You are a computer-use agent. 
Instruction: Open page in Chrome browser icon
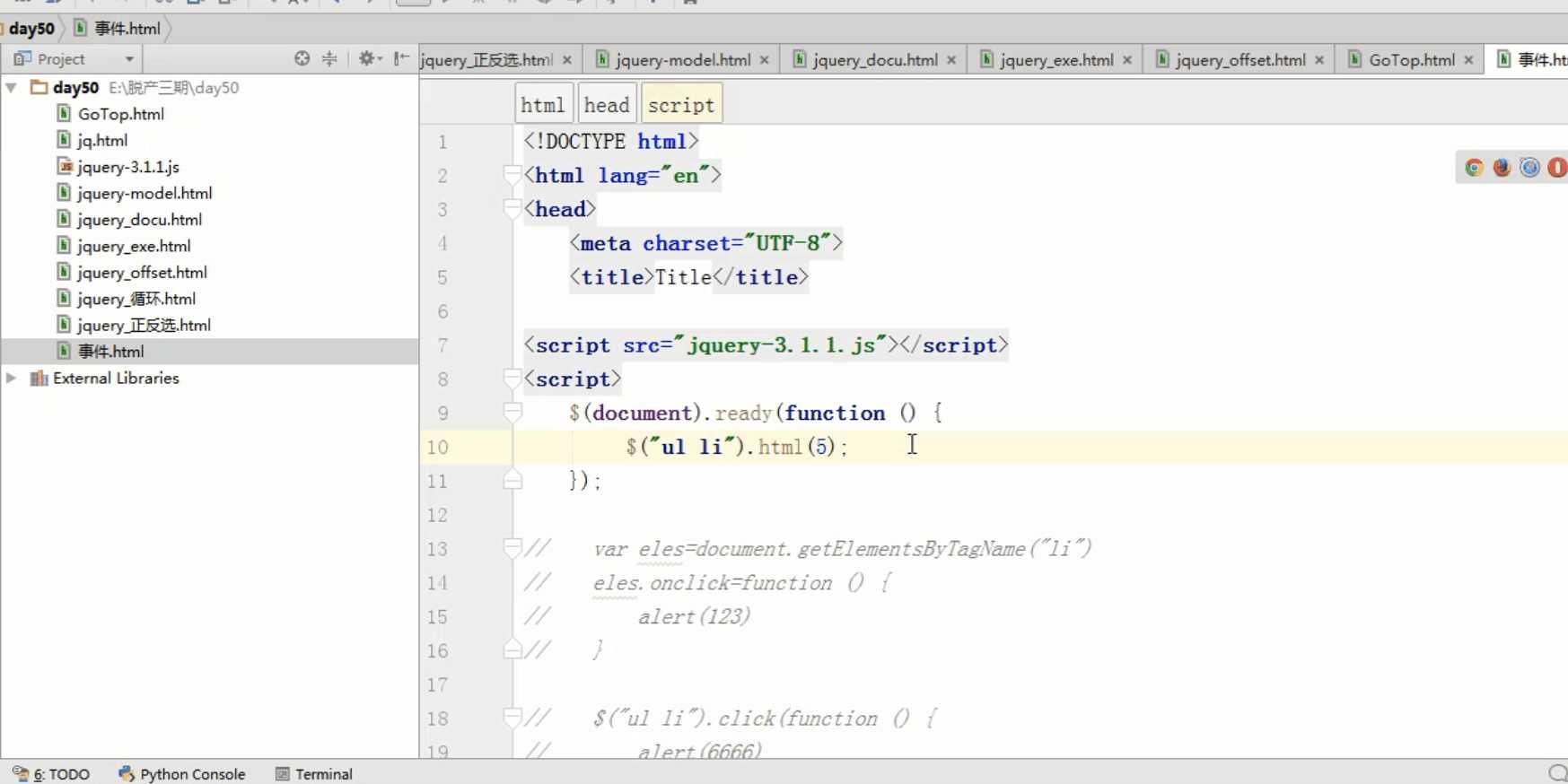[1474, 168]
